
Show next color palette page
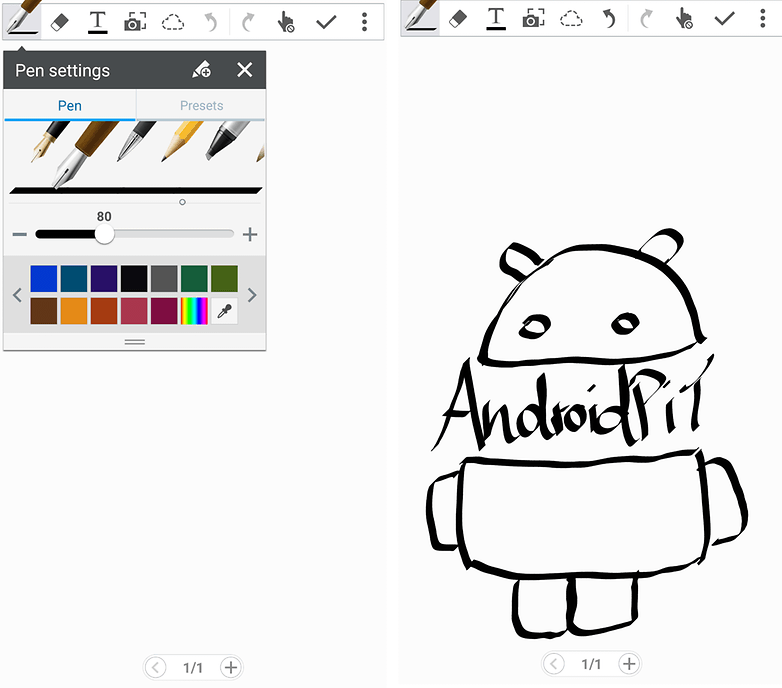252,295
